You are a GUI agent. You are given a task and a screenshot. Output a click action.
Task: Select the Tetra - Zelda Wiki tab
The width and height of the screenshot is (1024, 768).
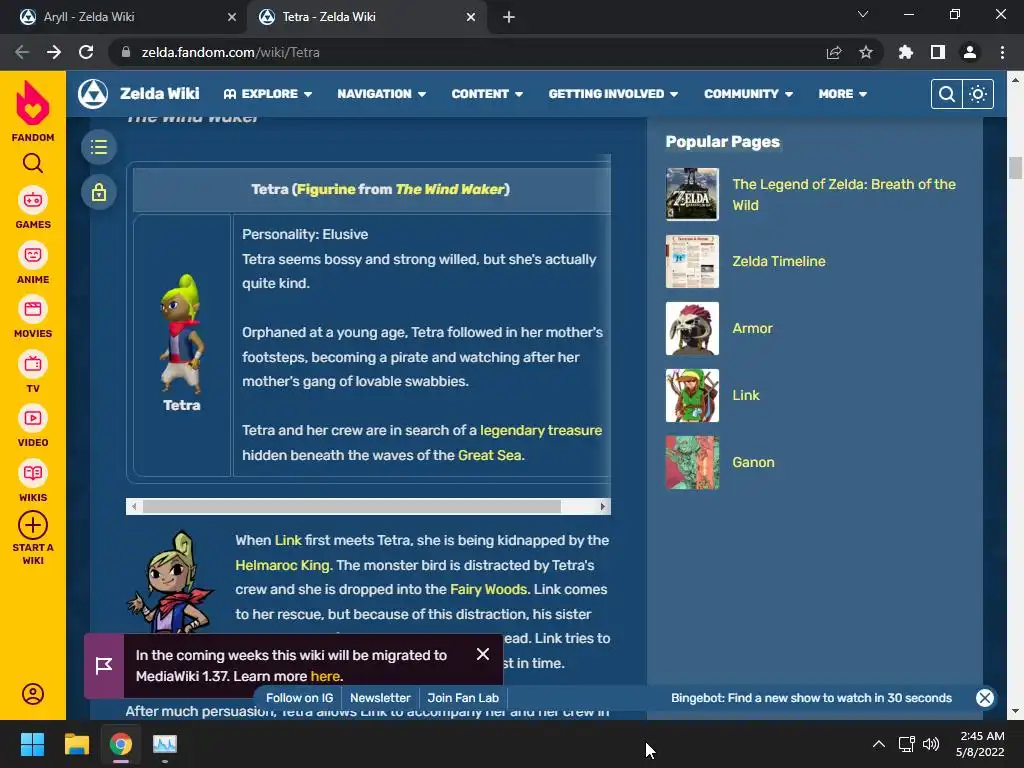click(366, 17)
